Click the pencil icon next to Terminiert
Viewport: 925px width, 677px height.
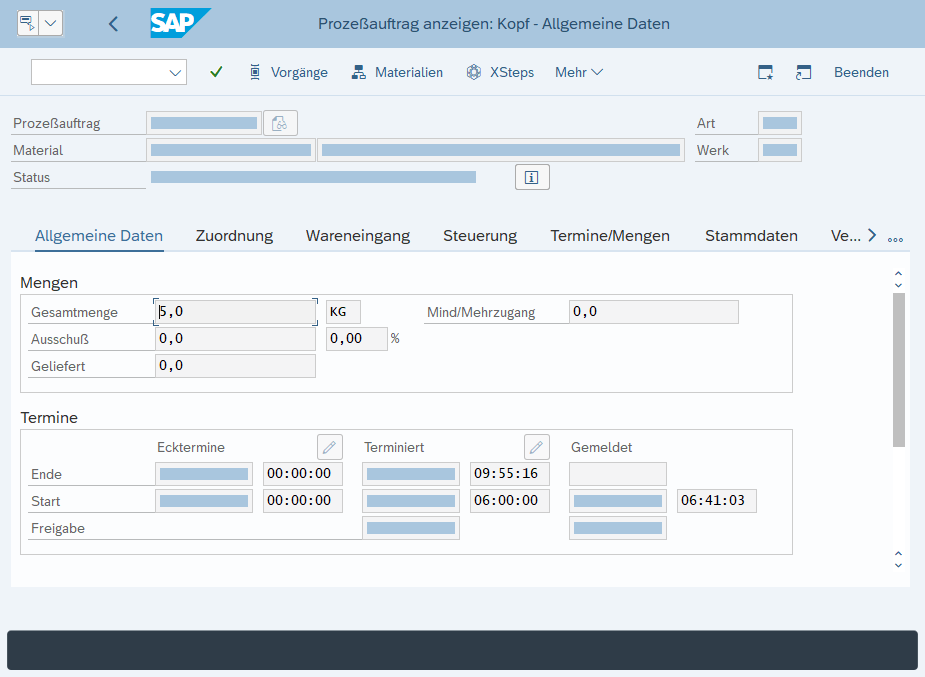click(536, 447)
